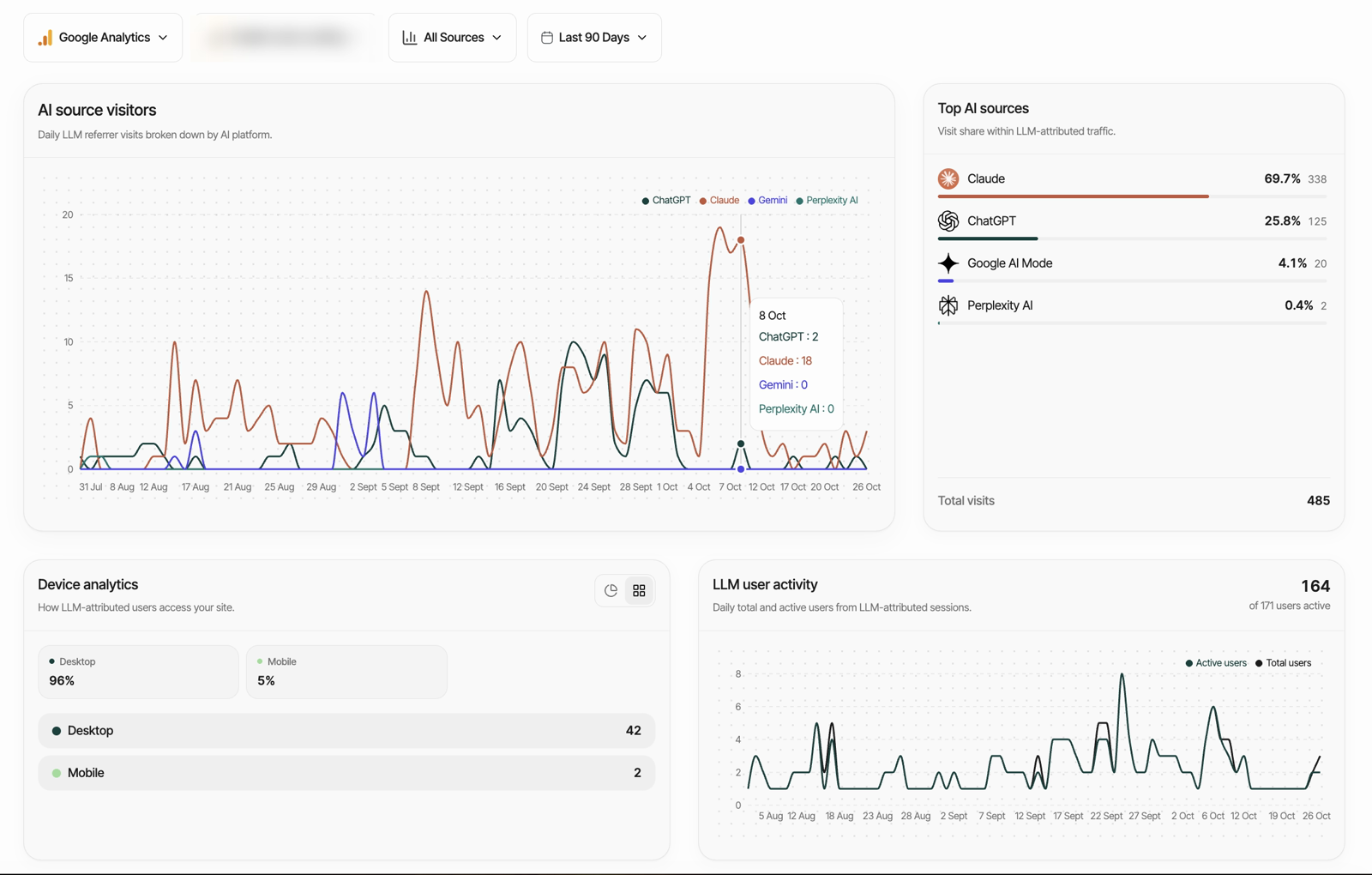Click the AI source visitors heading
The width and height of the screenshot is (1372, 875).
point(97,110)
